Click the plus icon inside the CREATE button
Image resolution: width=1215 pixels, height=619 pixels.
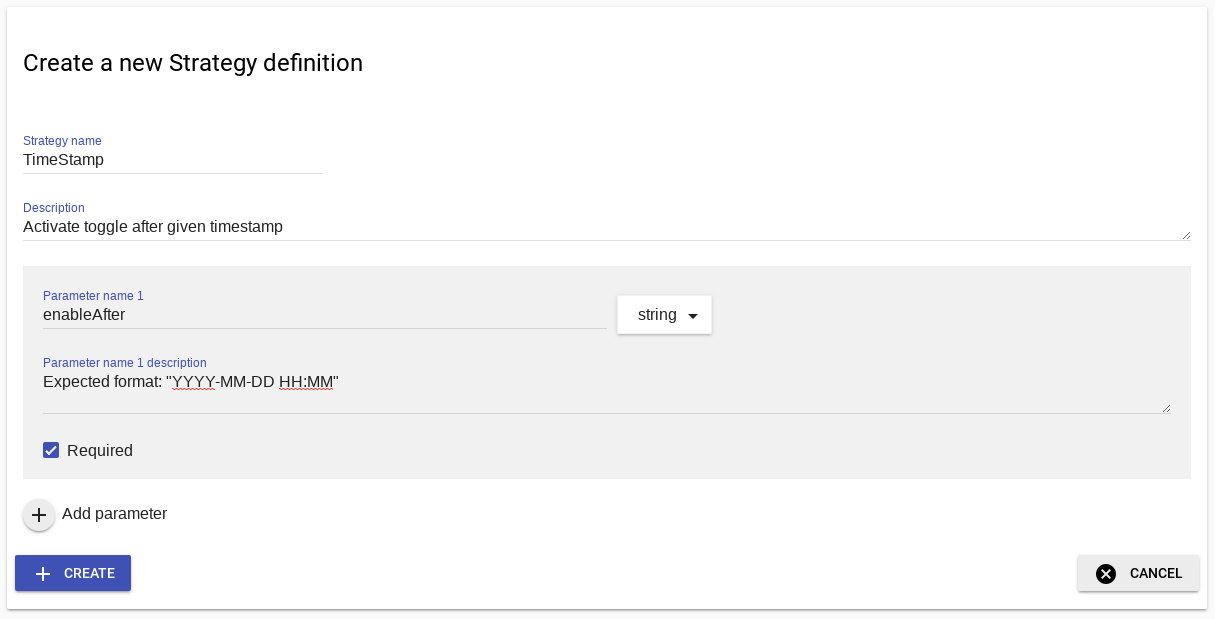pyautogui.click(x=43, y=573)
